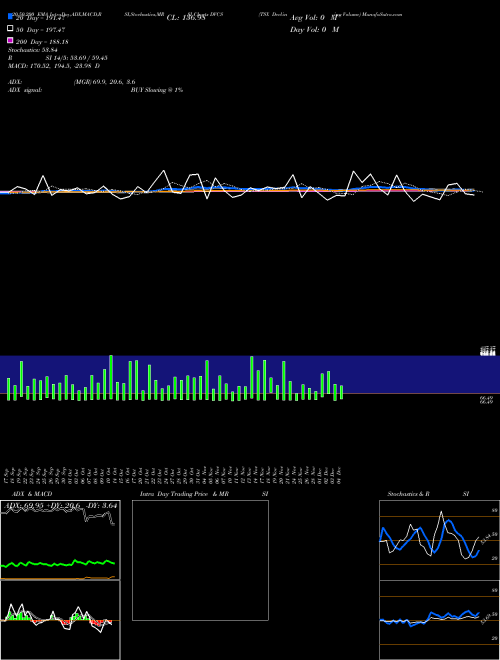Click the 'CL: 186.98' closing price text
The width and height of the screenshot is (500, 660).
pyautogui.click(x=186, y=18)
